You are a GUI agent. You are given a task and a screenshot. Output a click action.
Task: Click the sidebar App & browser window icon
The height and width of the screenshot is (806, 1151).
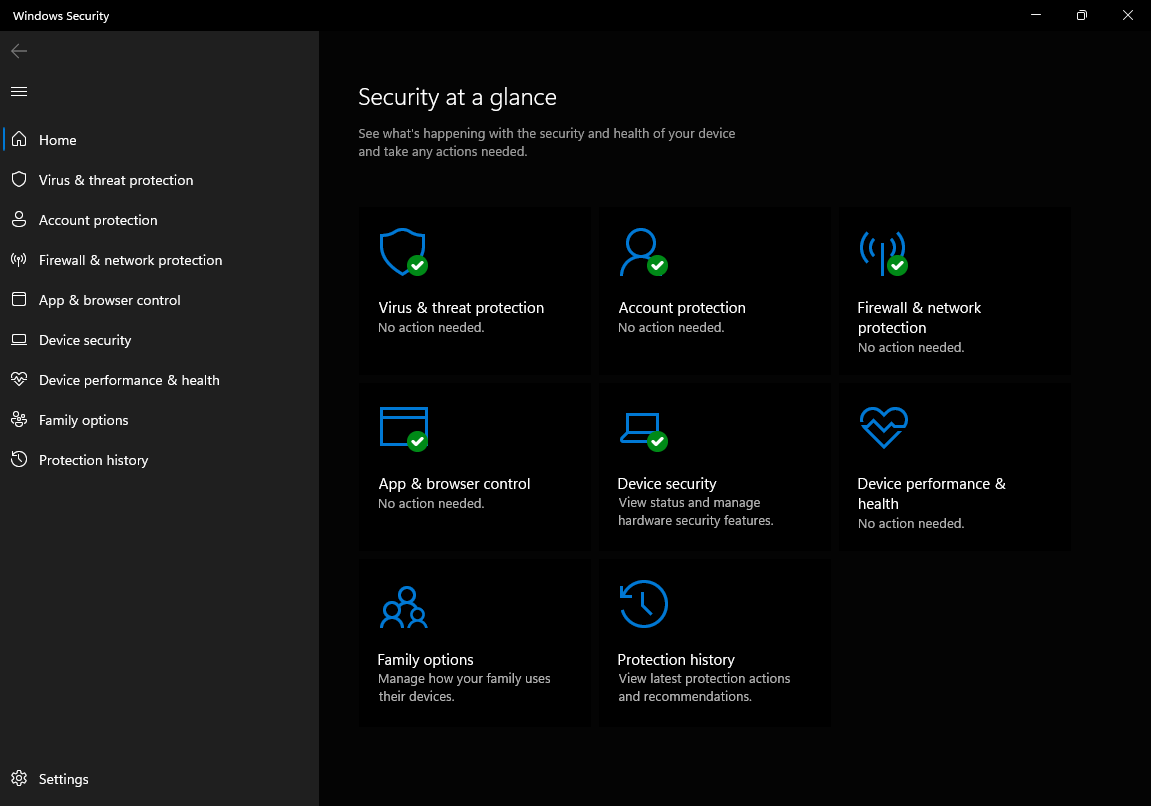click(19, 299)
